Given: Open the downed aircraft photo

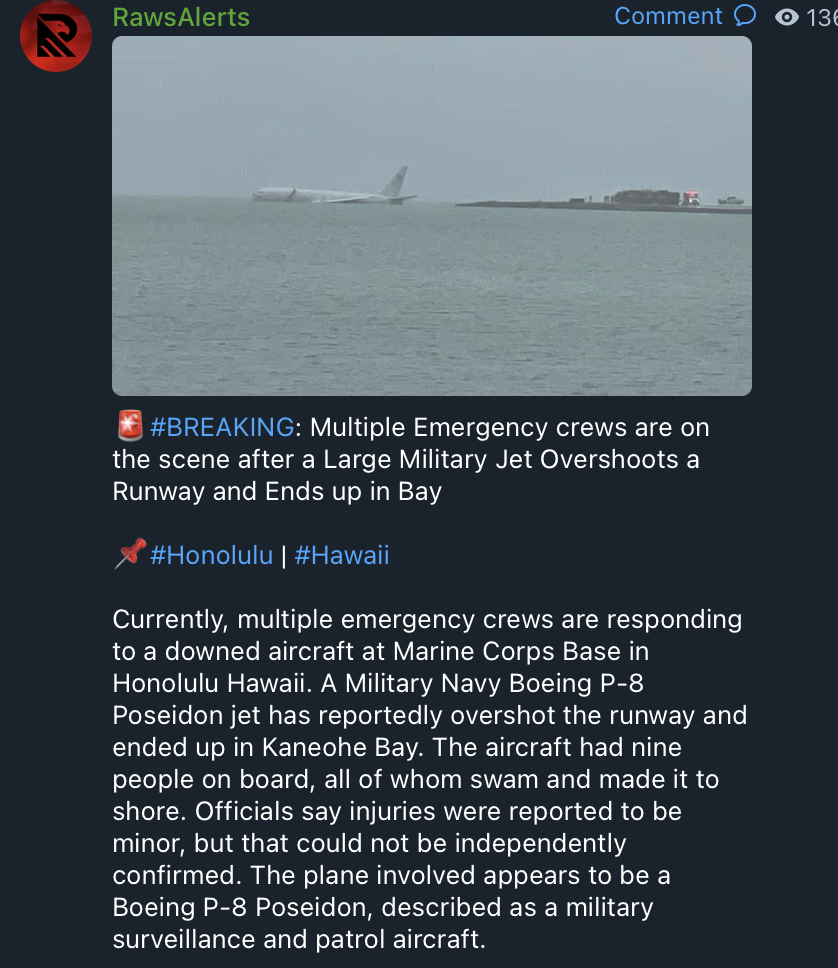Looking at the screenshot, I should [432, 215].
